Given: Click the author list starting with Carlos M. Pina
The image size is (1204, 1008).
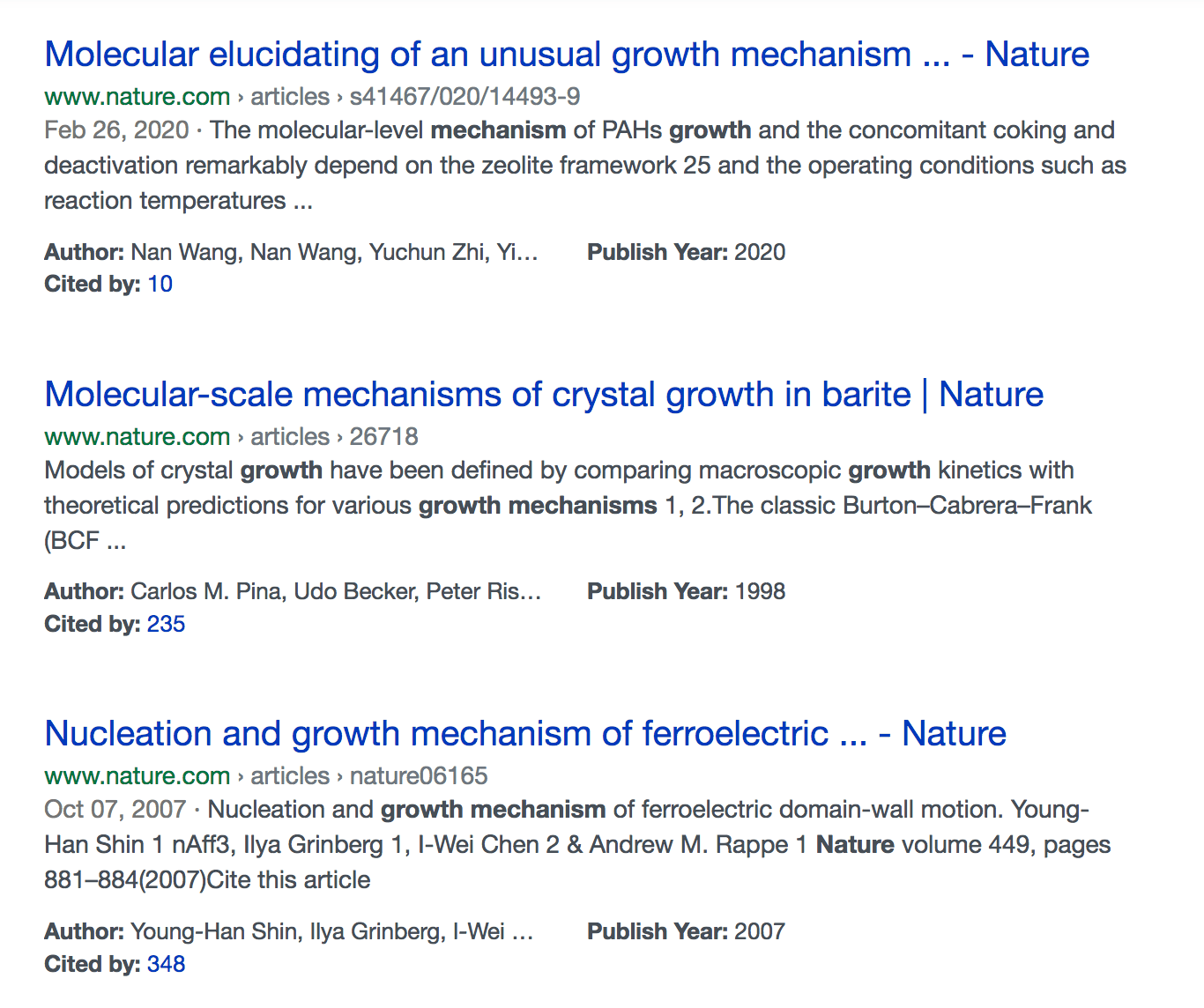Looking at the screenshot, I should coord(335,592).
